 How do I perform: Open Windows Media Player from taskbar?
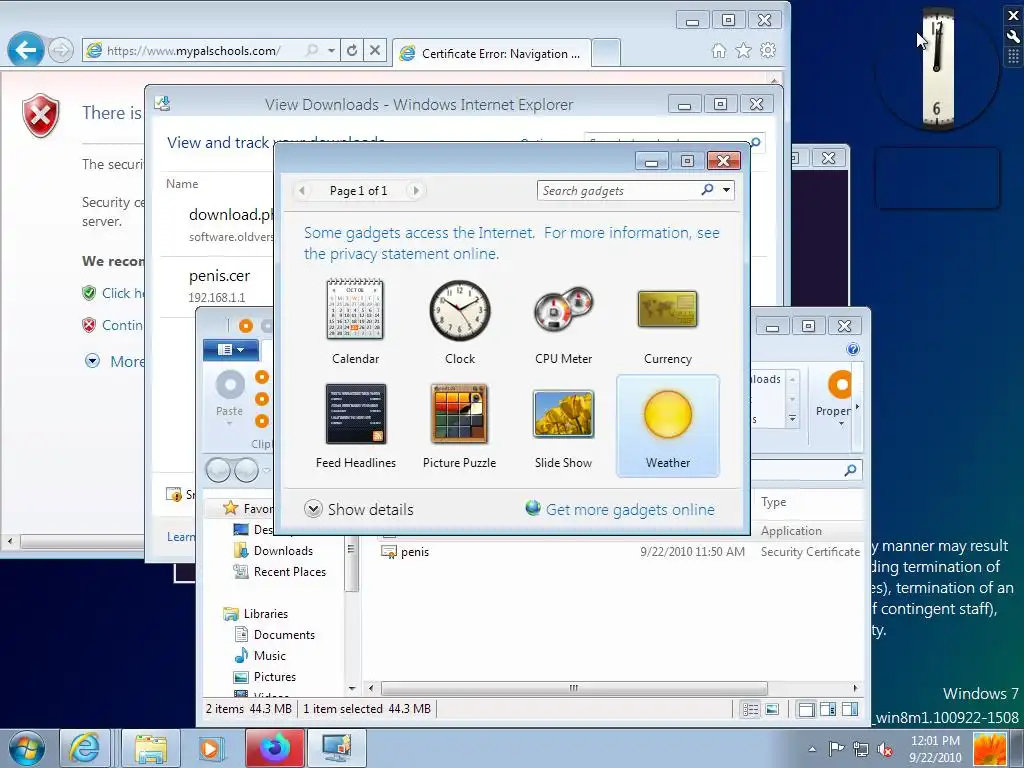210,748
